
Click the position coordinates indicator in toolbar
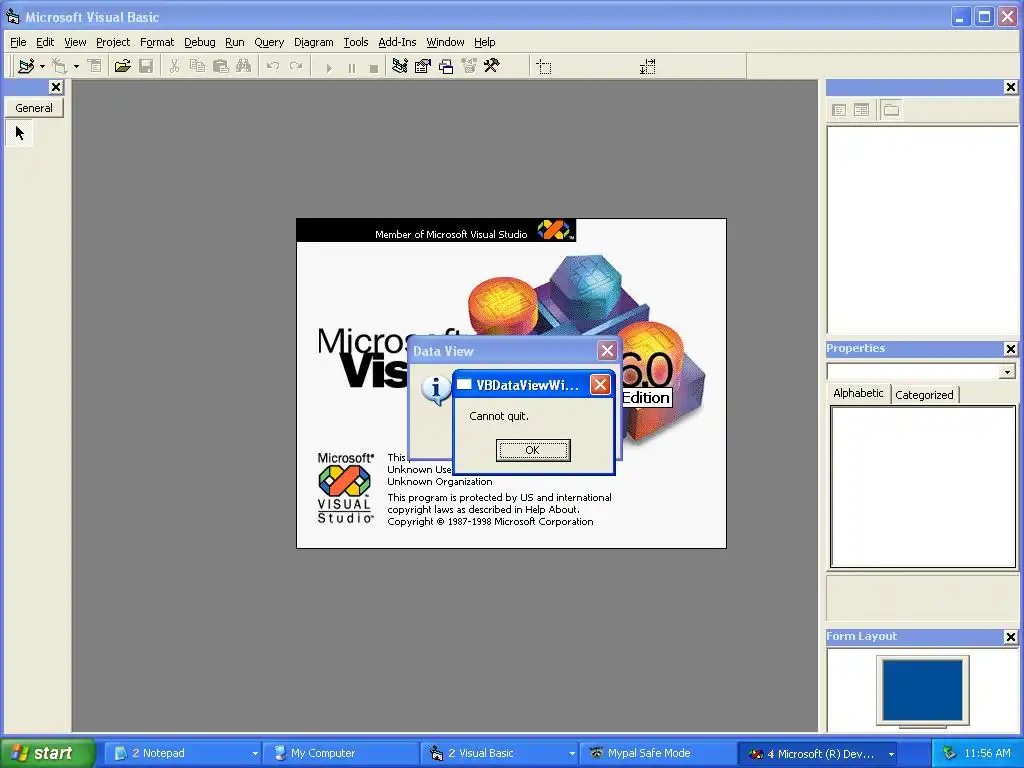(x=543, y=67)
